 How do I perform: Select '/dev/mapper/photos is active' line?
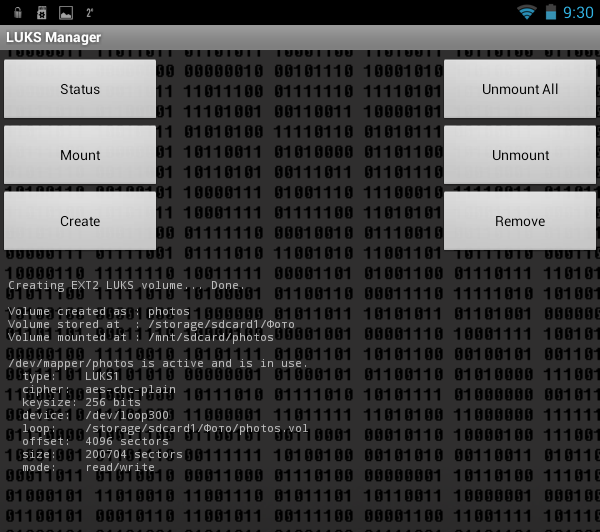click(158, 364)
